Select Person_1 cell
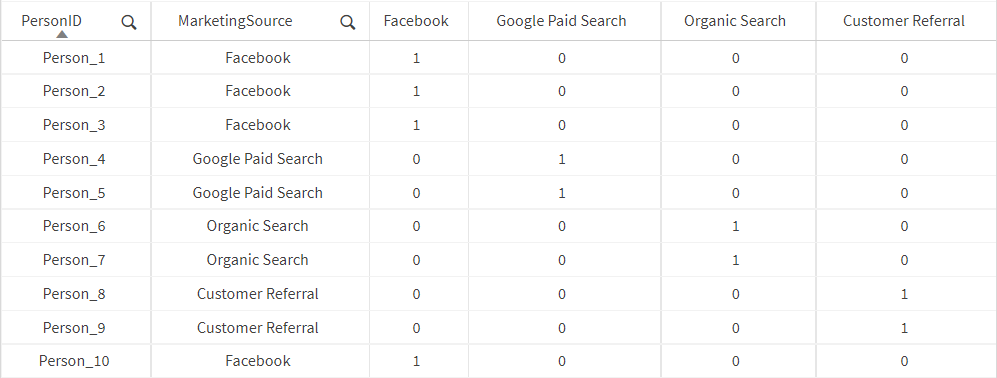997x378 pixels. 74,58
